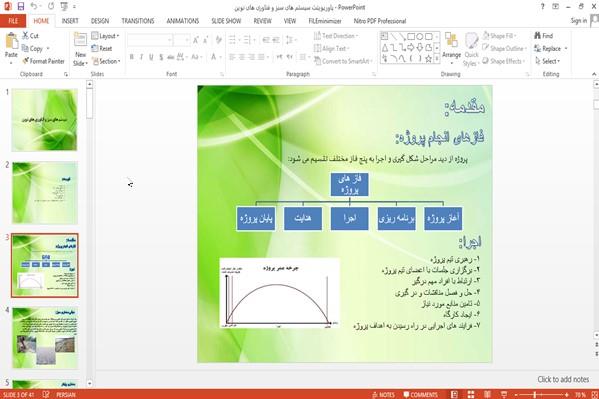Switch to ANIMATIONS tab

183,21
